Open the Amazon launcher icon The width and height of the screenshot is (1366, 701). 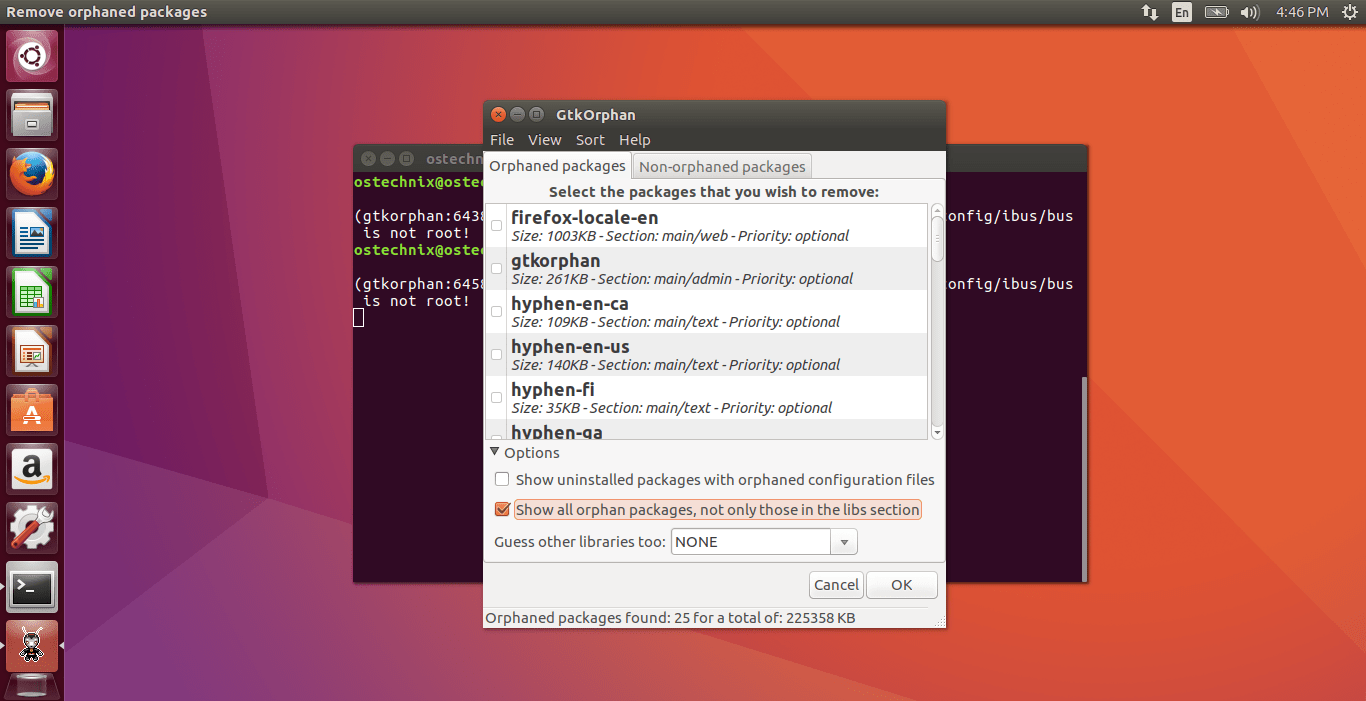click(31, 468)
